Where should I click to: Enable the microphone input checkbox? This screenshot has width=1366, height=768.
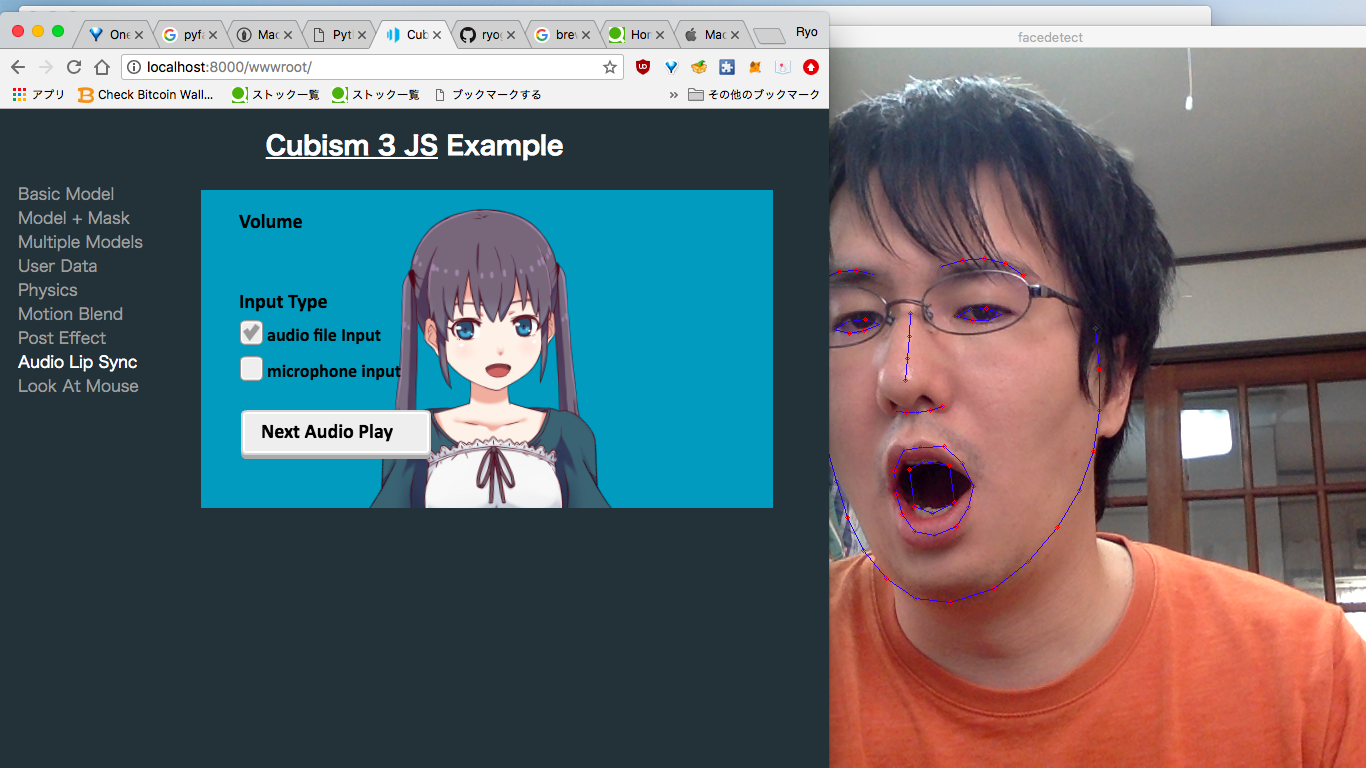[251, 369]
